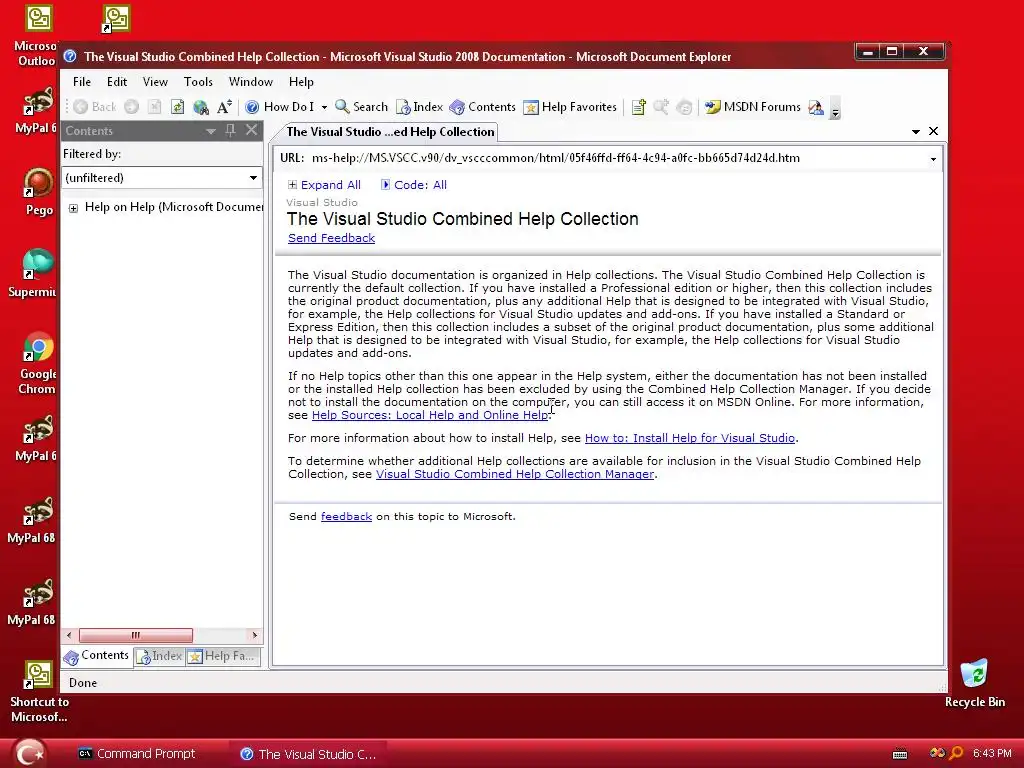Screen dimensions: 1024x768
Task: Open the Recycle Bin desktop icon
Action: pos(974,684)
